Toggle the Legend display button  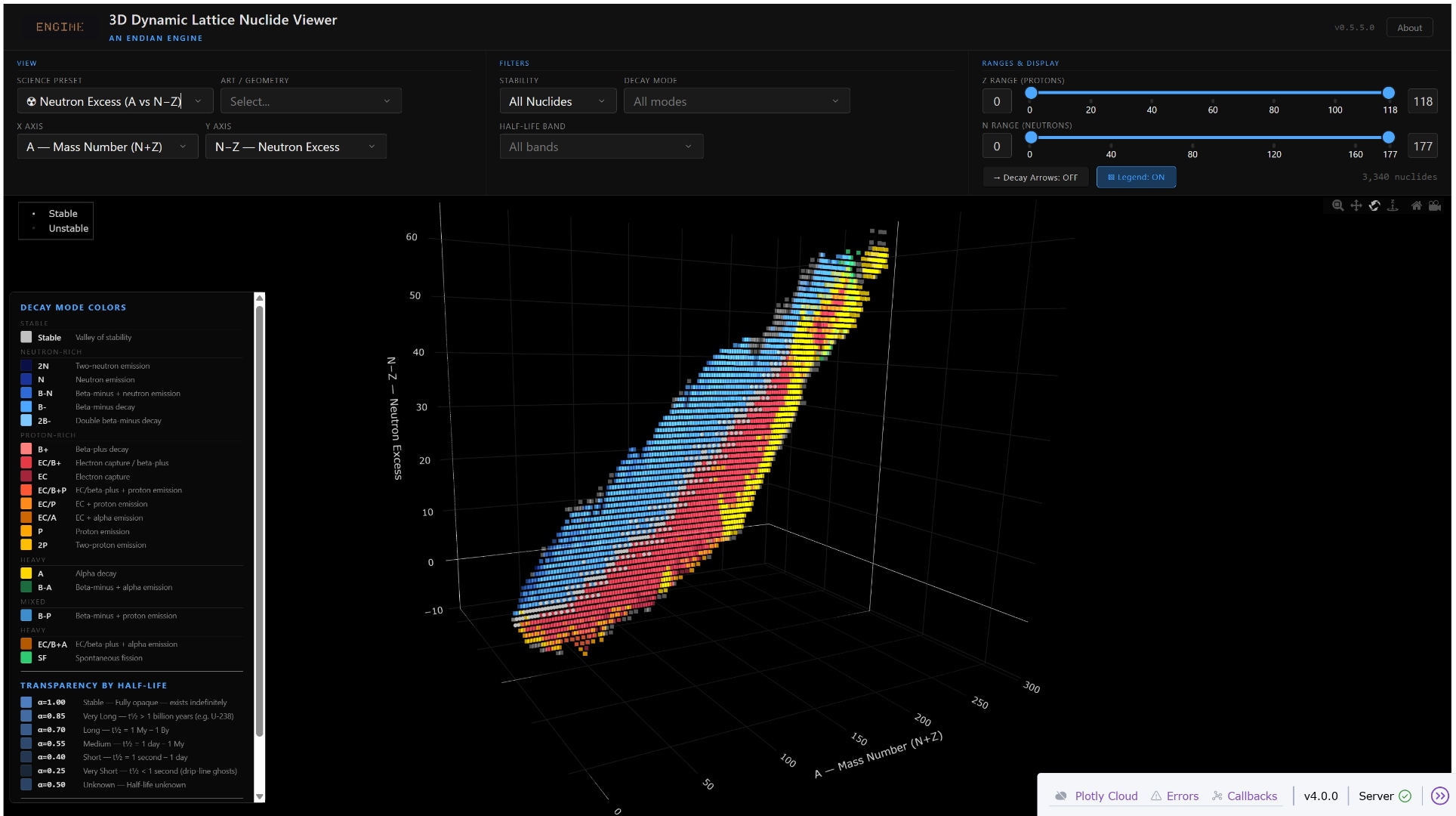tap(1136, 177)
